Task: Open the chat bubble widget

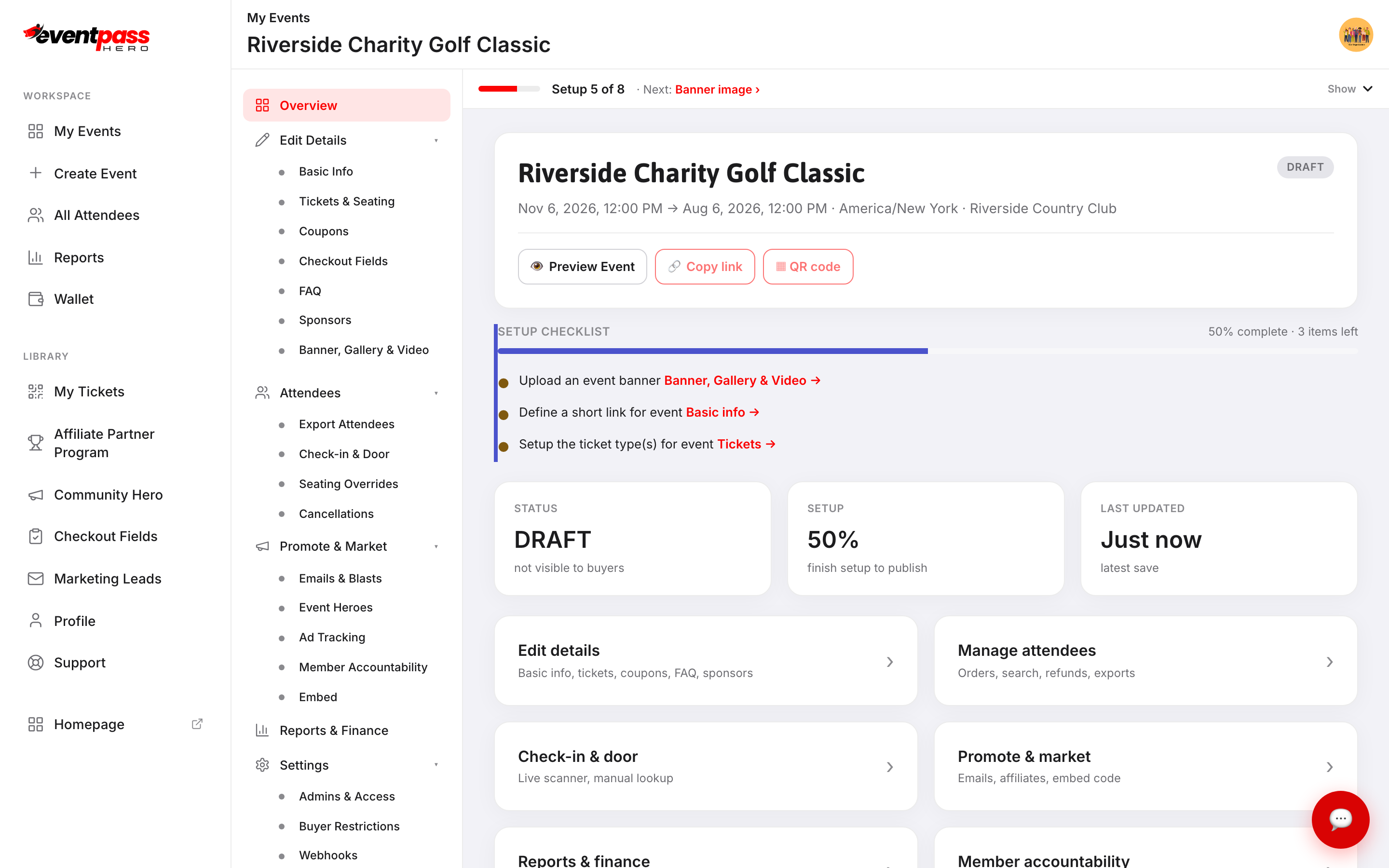Action: (1340, 819)
